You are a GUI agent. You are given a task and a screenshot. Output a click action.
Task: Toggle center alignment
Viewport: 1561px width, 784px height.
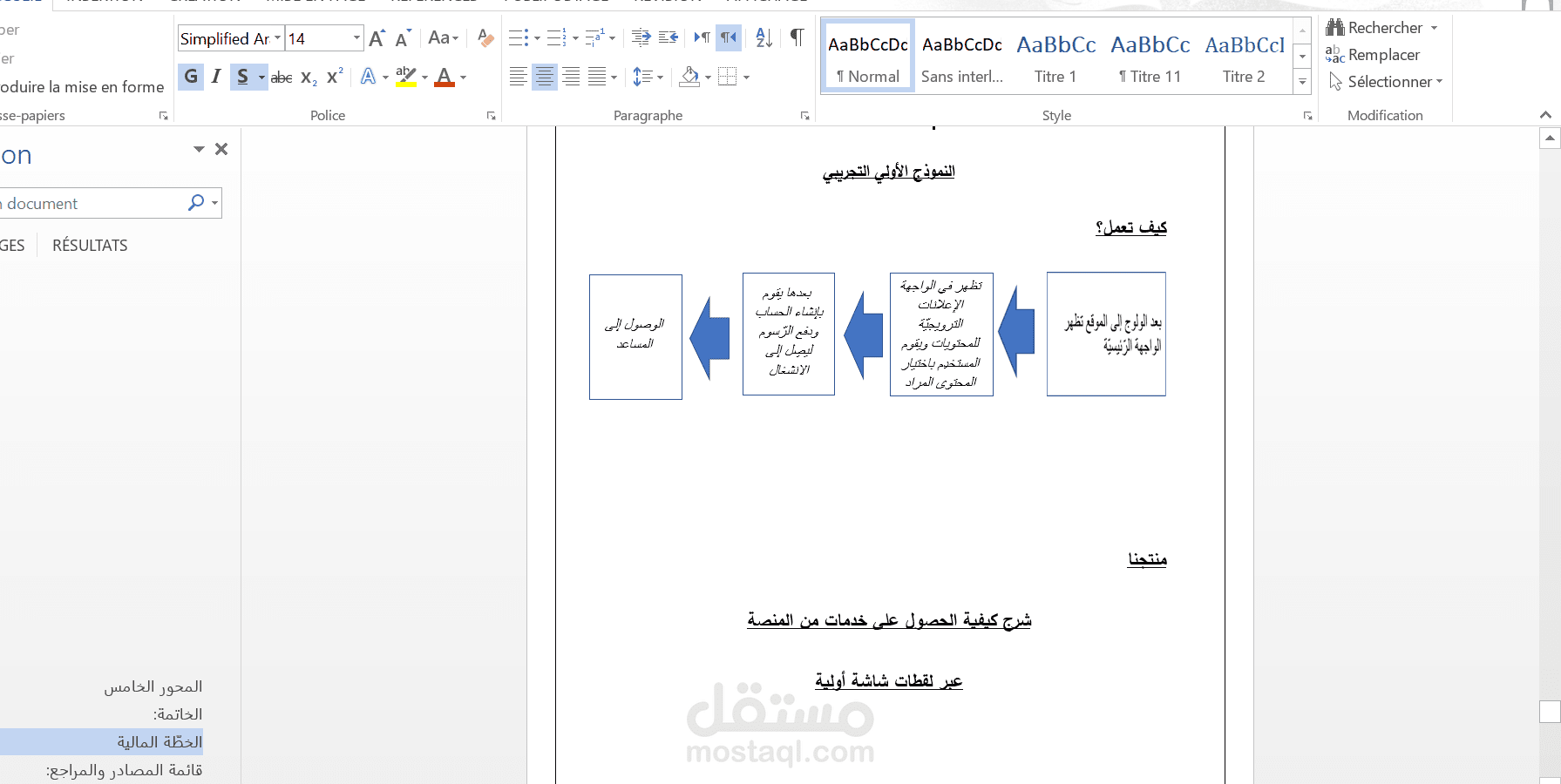click(545, 77)
